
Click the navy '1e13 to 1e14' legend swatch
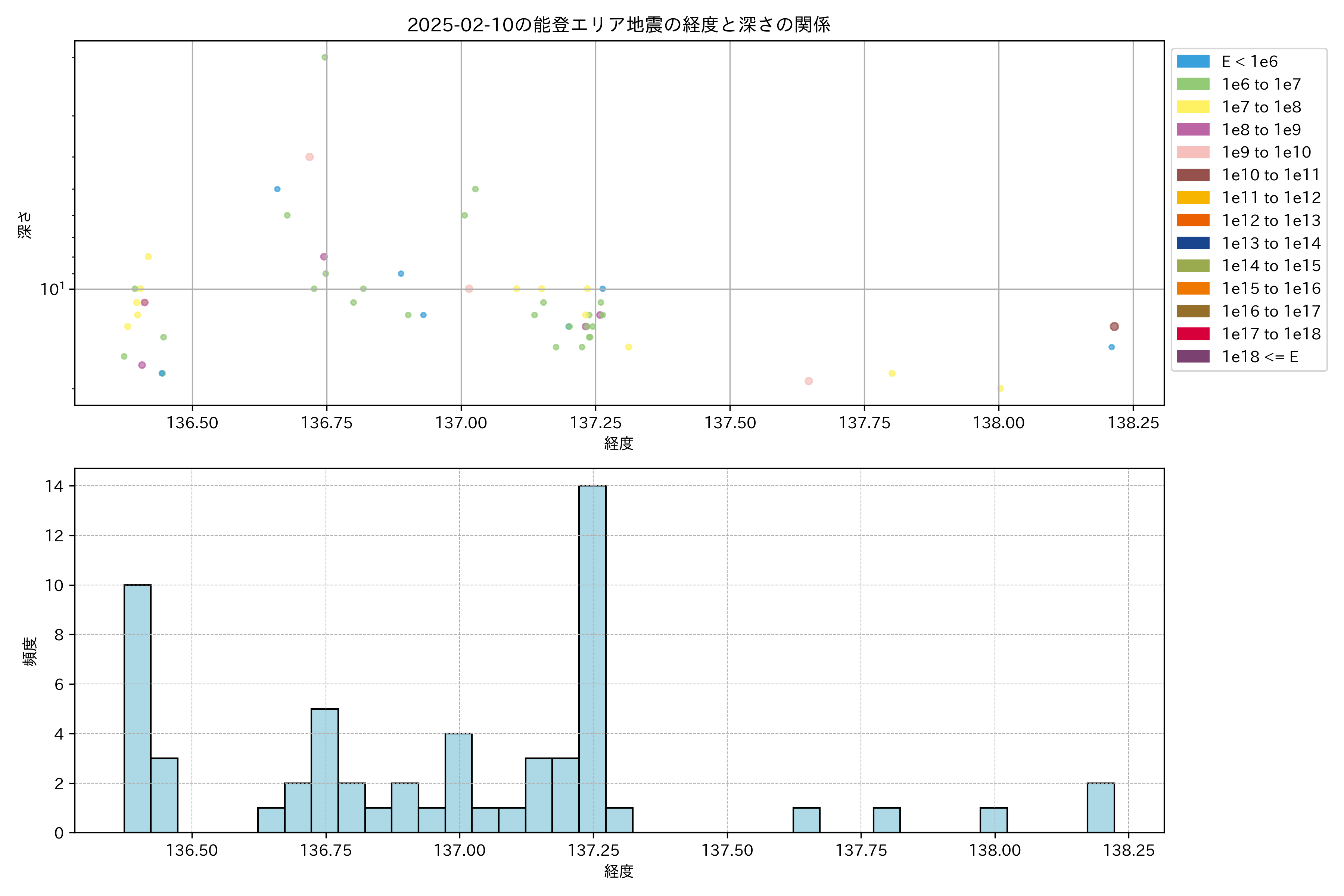[x=1193, y=243]
